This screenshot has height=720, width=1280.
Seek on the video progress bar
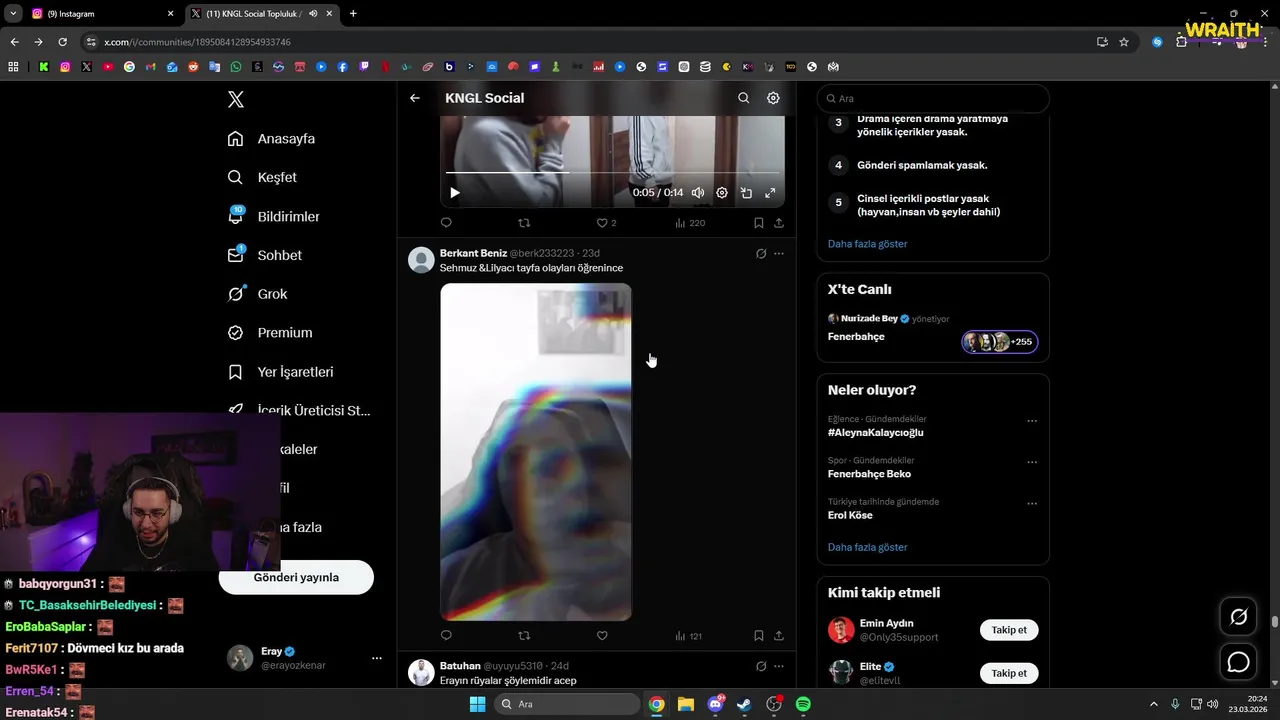[x=612, y=172]
